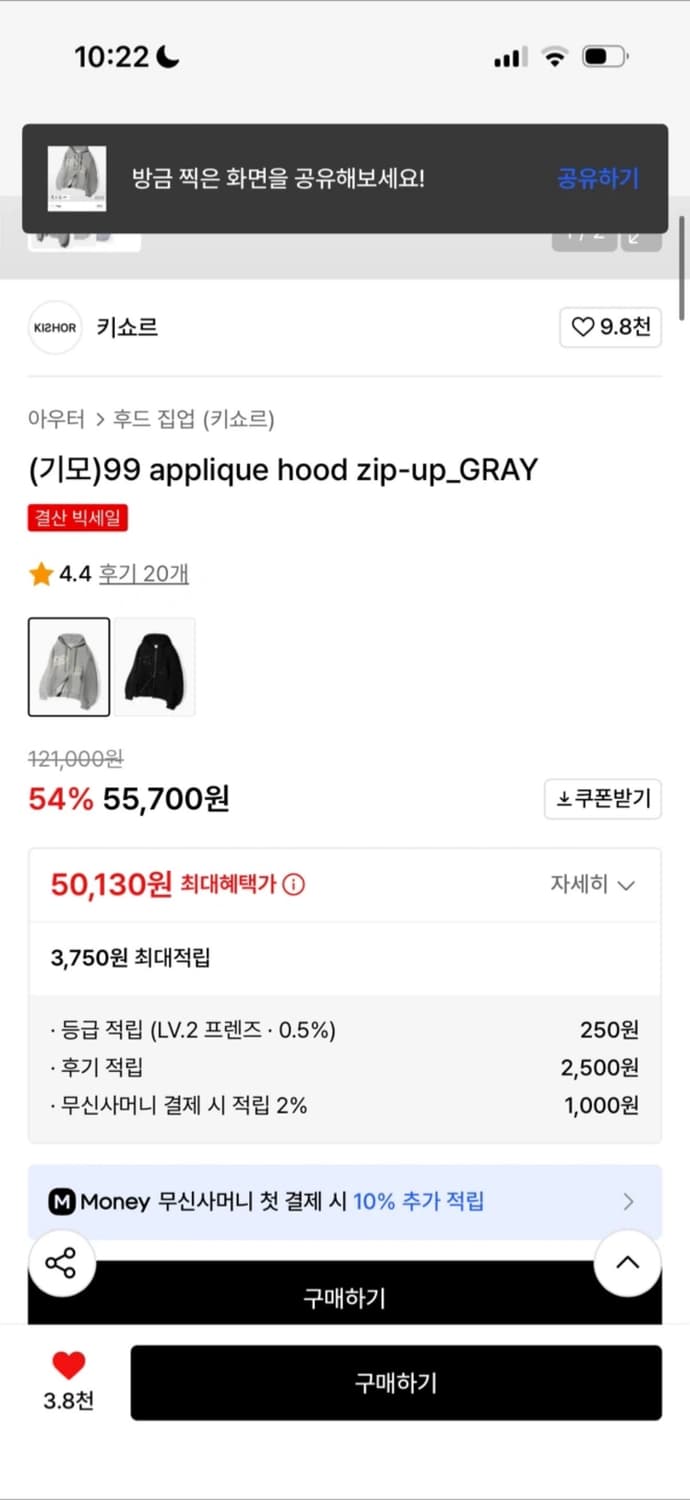Tap the yellow star rating icon
Image resolution: width=690 pixels, height=1500 pixels.
coord(41,574)
